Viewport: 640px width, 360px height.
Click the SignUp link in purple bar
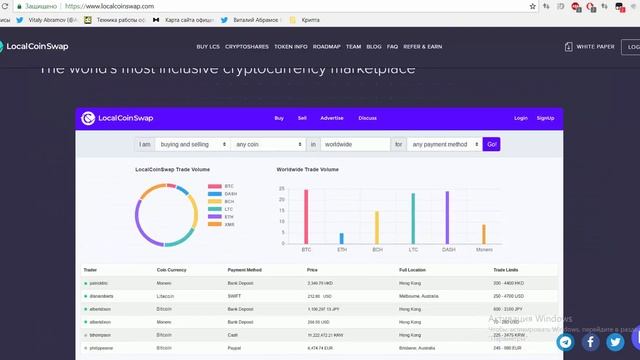[545, 118]
